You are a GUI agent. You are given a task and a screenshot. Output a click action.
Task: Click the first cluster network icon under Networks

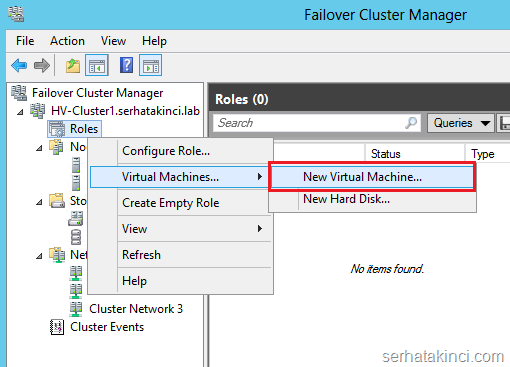click(76, 273)
